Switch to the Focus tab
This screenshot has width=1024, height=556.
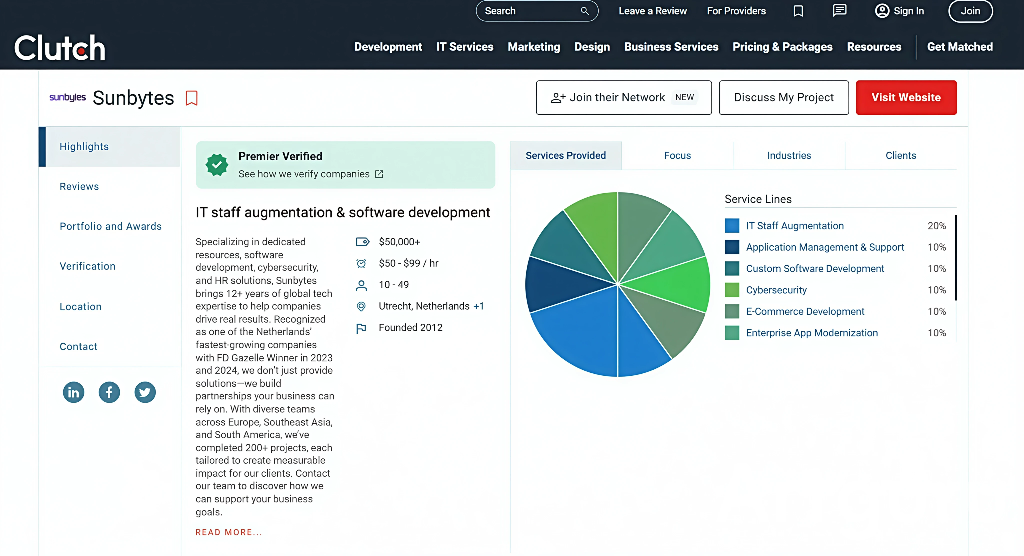[x=677, y=156]
